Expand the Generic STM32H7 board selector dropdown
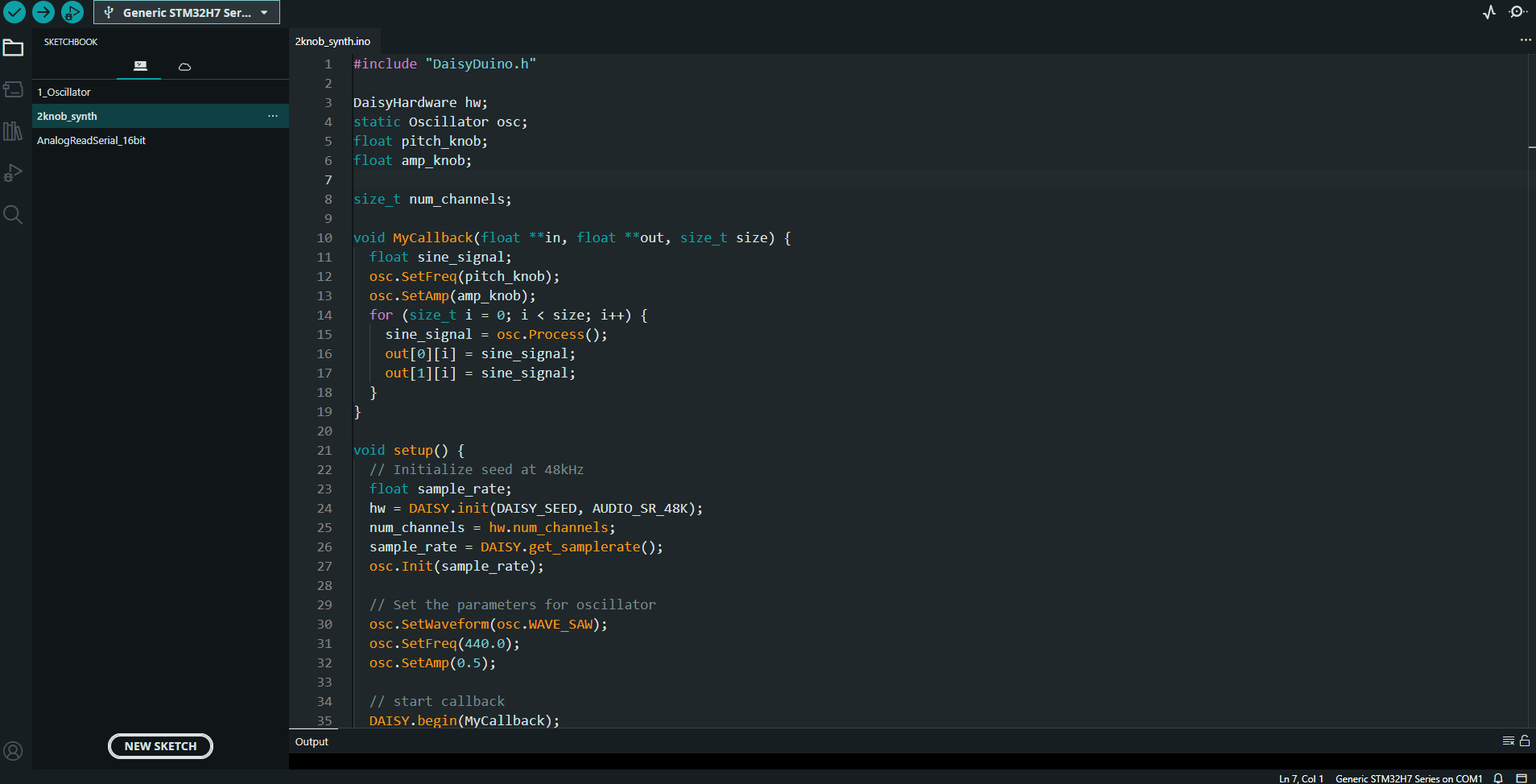This screenshot has height=784, width=1536. tap(187, 12)
